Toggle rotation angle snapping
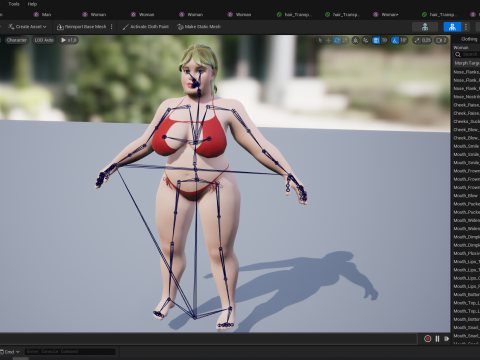This screenshot has width=480, height=360. tap(395, 40)
